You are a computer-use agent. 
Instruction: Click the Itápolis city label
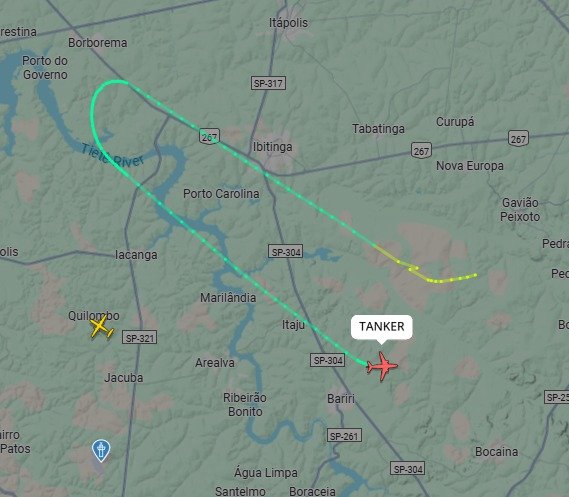(288, 23)
